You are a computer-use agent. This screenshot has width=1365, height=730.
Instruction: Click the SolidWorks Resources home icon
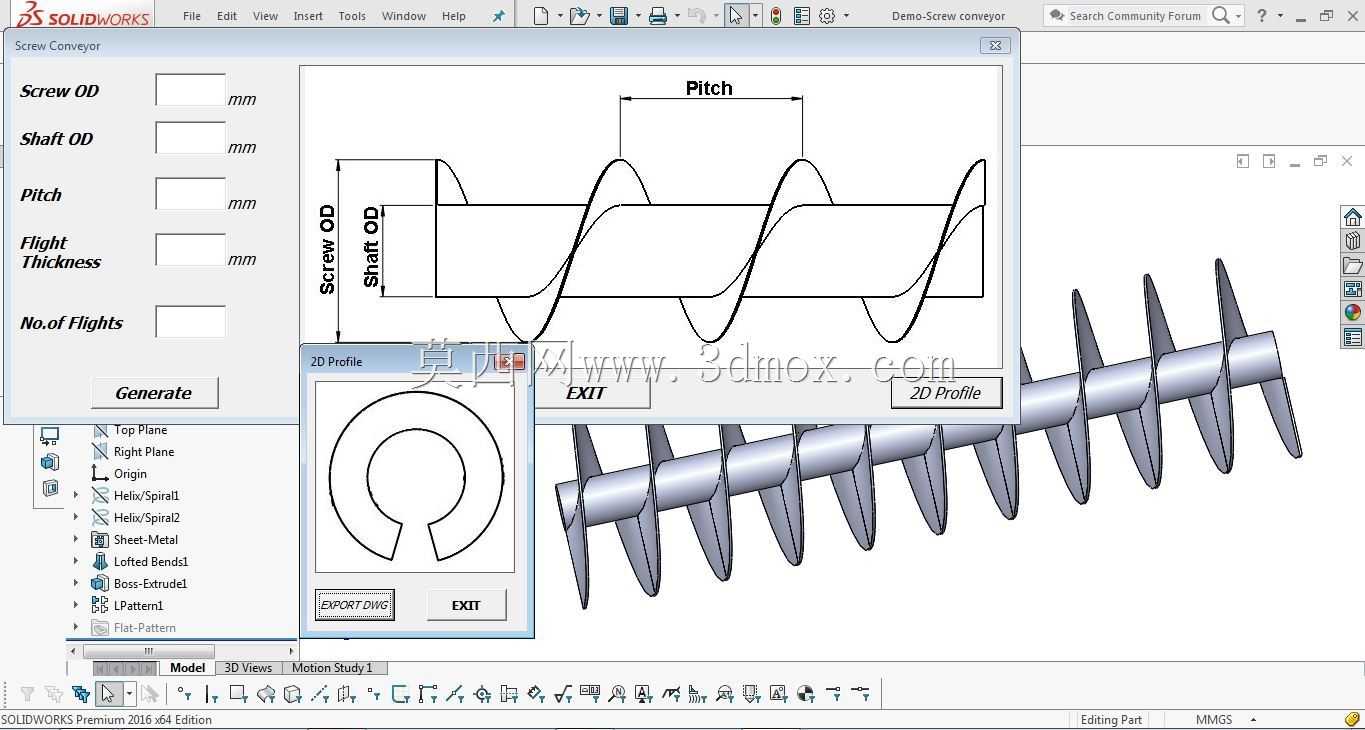(x=1352, y=218)
